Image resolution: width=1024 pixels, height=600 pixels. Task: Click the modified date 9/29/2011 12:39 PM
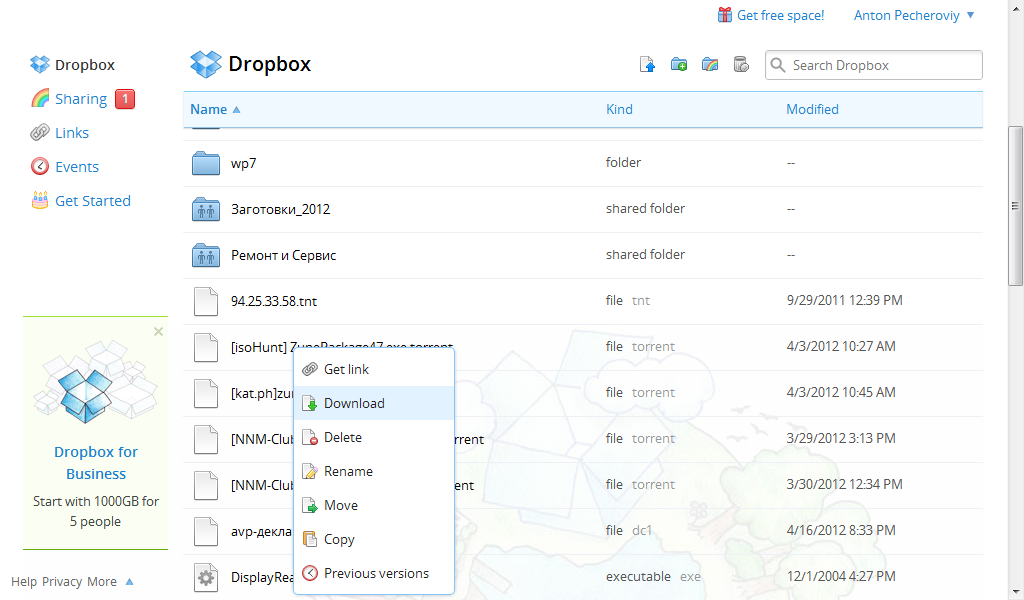tap(844, 300)
